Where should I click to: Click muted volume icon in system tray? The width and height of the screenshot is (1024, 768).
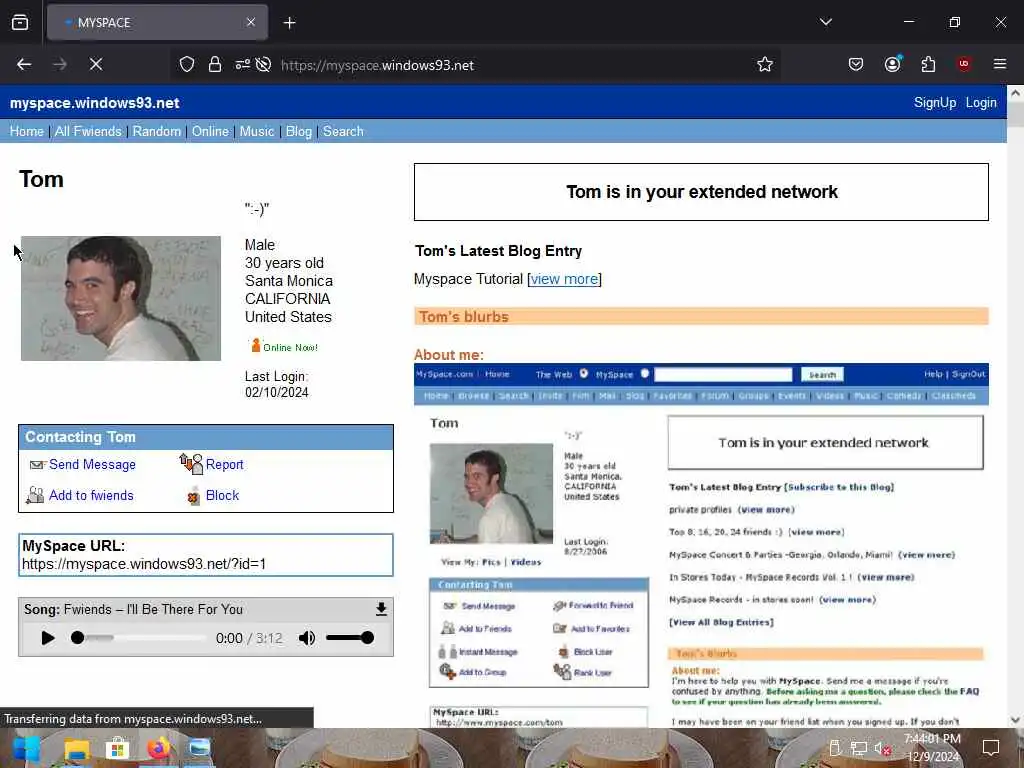882,748
